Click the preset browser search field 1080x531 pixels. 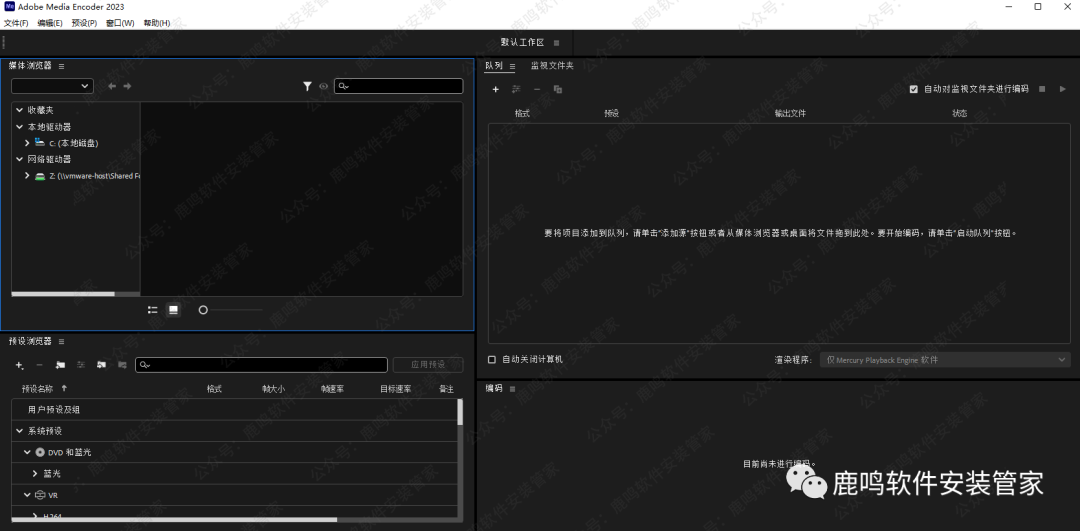coord(261,365)
